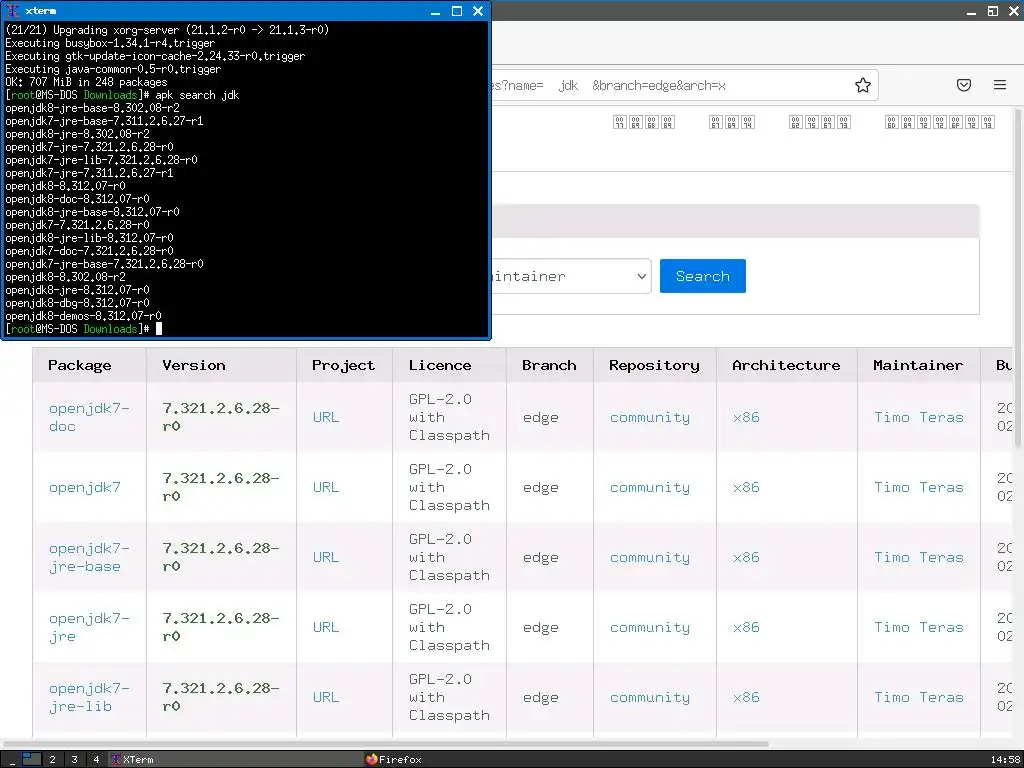Switch to the highlighted first workspace pager

(31, 759)
